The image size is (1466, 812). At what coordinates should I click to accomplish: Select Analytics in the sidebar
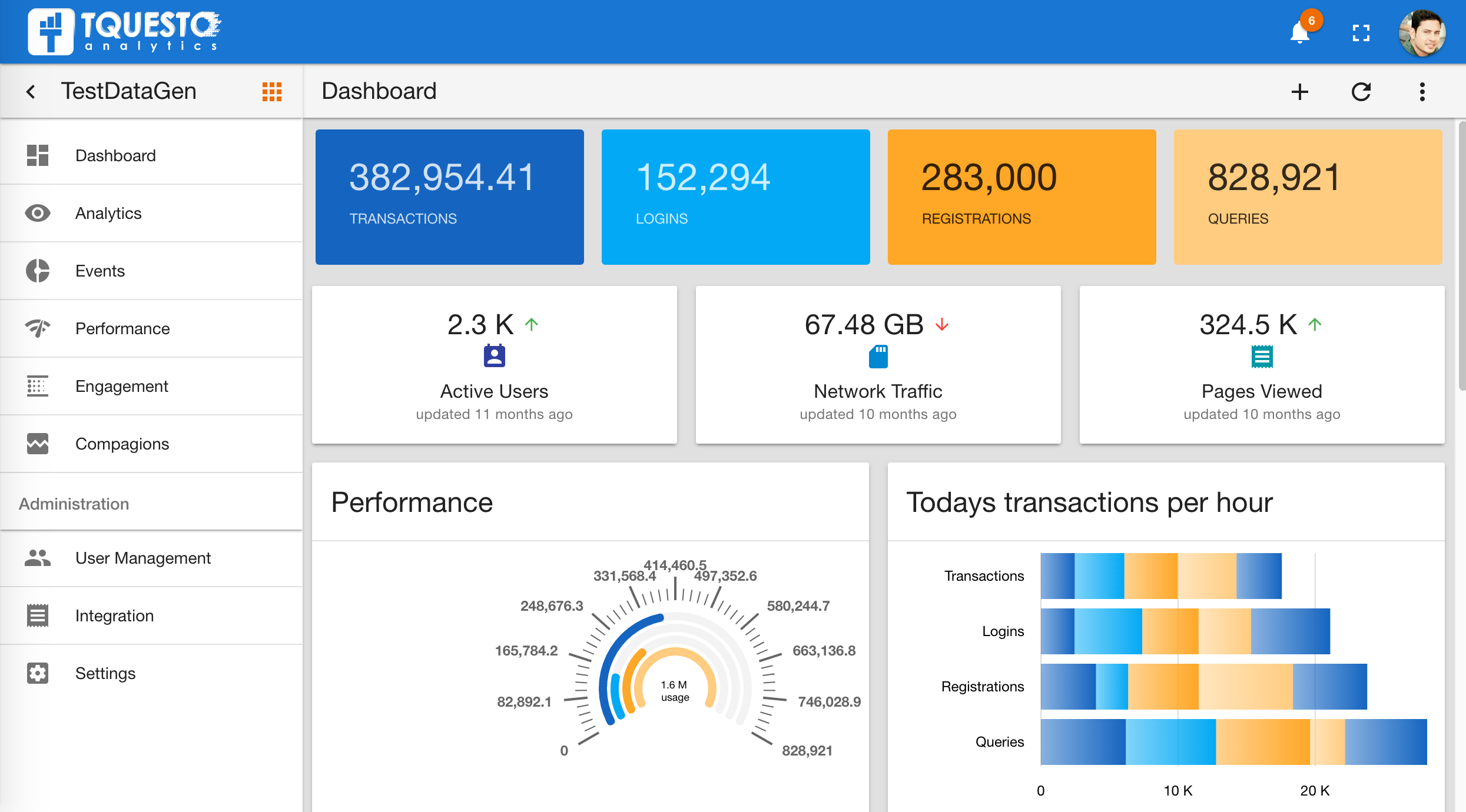click(108, 213)
